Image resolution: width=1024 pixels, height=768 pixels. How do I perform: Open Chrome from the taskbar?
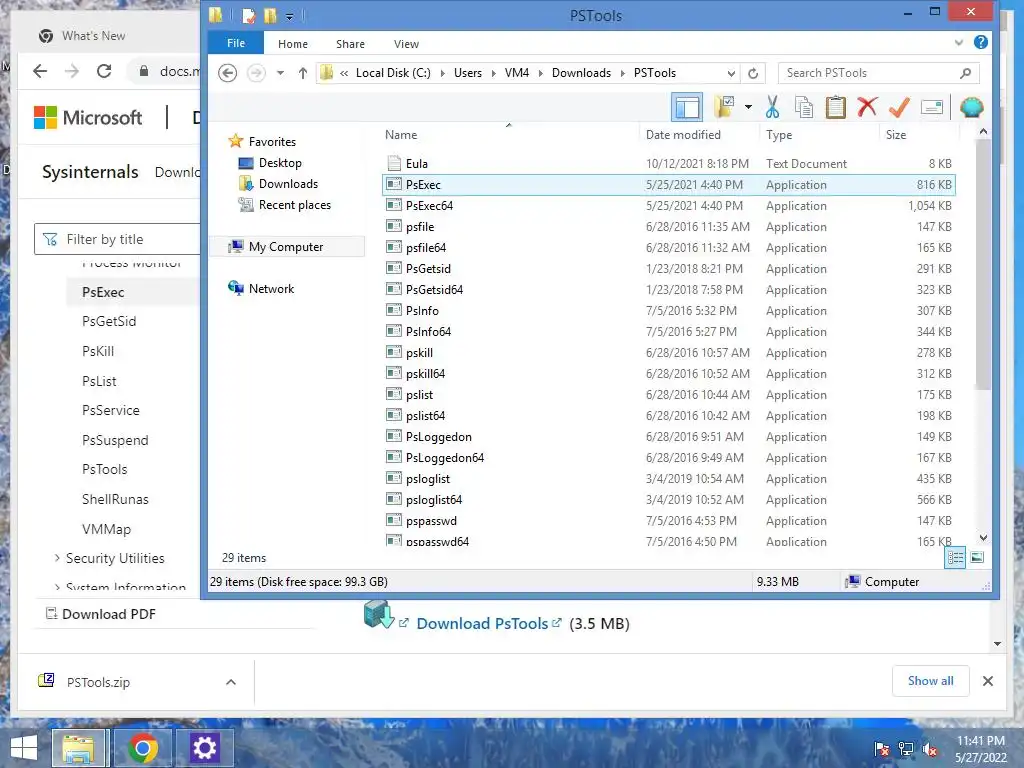(x=143, y=748)
